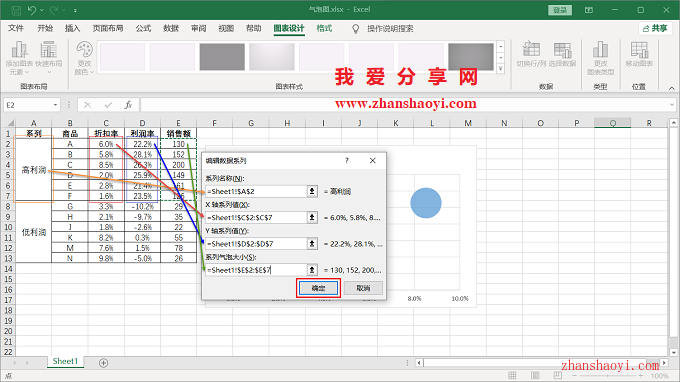Click the Insert Function fx icon

[x=128, y=105]
